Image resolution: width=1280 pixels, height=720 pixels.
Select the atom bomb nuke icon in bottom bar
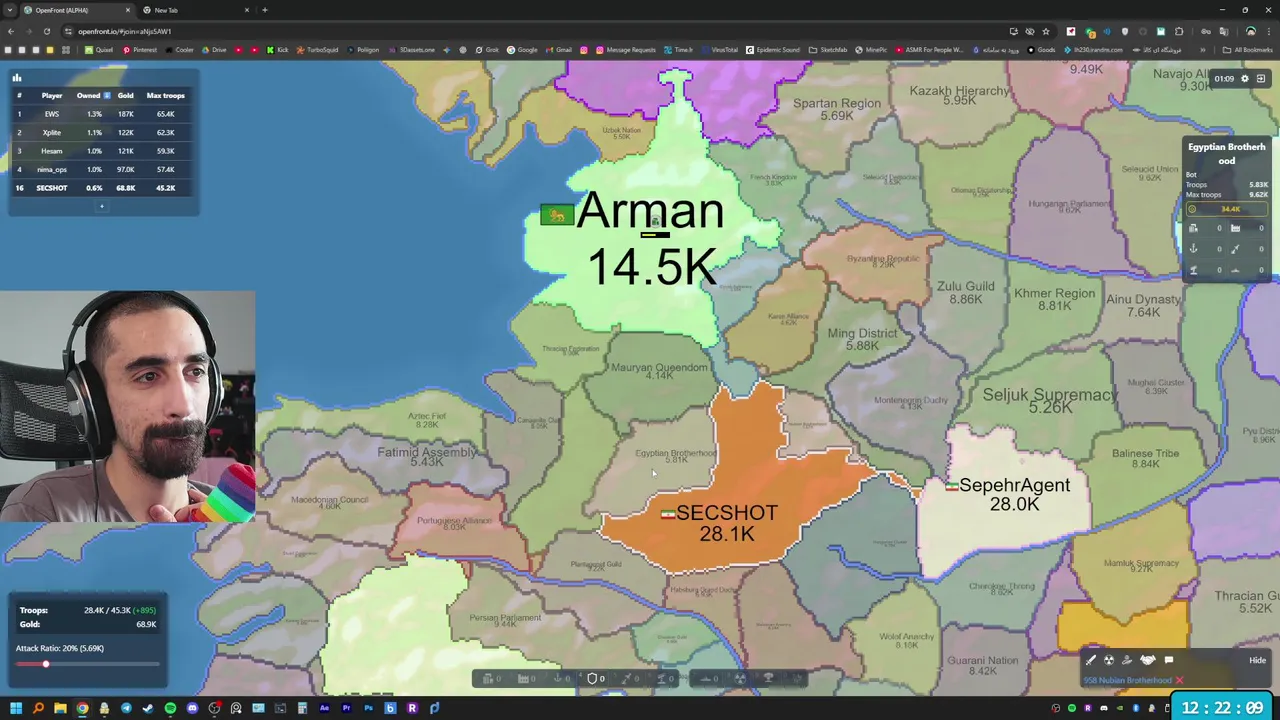[740, 679]
